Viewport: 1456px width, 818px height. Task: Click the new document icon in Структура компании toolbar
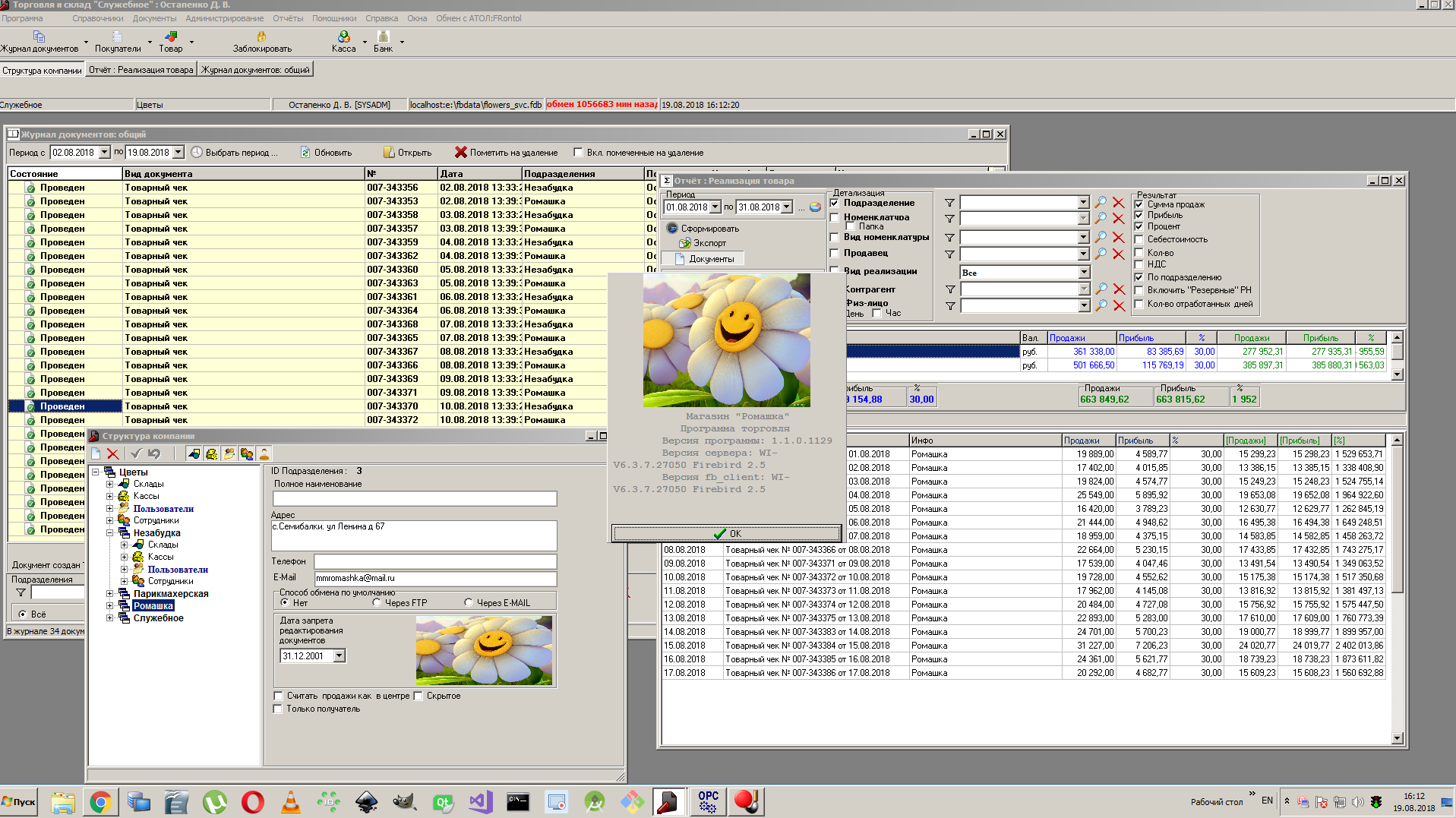[96, 453]
